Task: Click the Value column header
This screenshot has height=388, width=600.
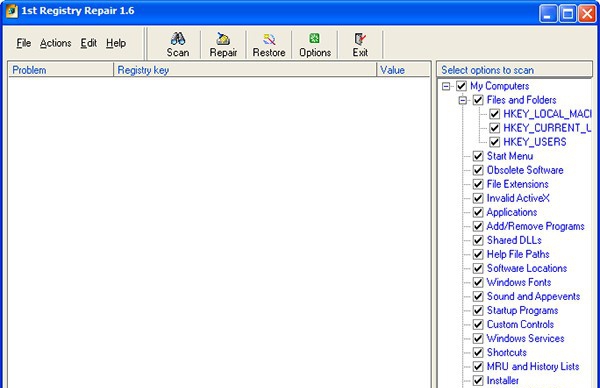Action: tap(403, 70)
